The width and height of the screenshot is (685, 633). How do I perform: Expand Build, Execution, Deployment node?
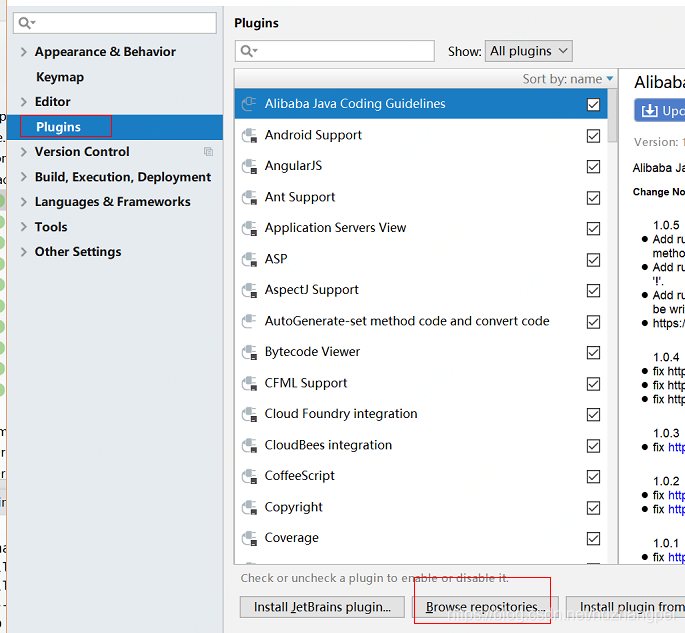24,177
